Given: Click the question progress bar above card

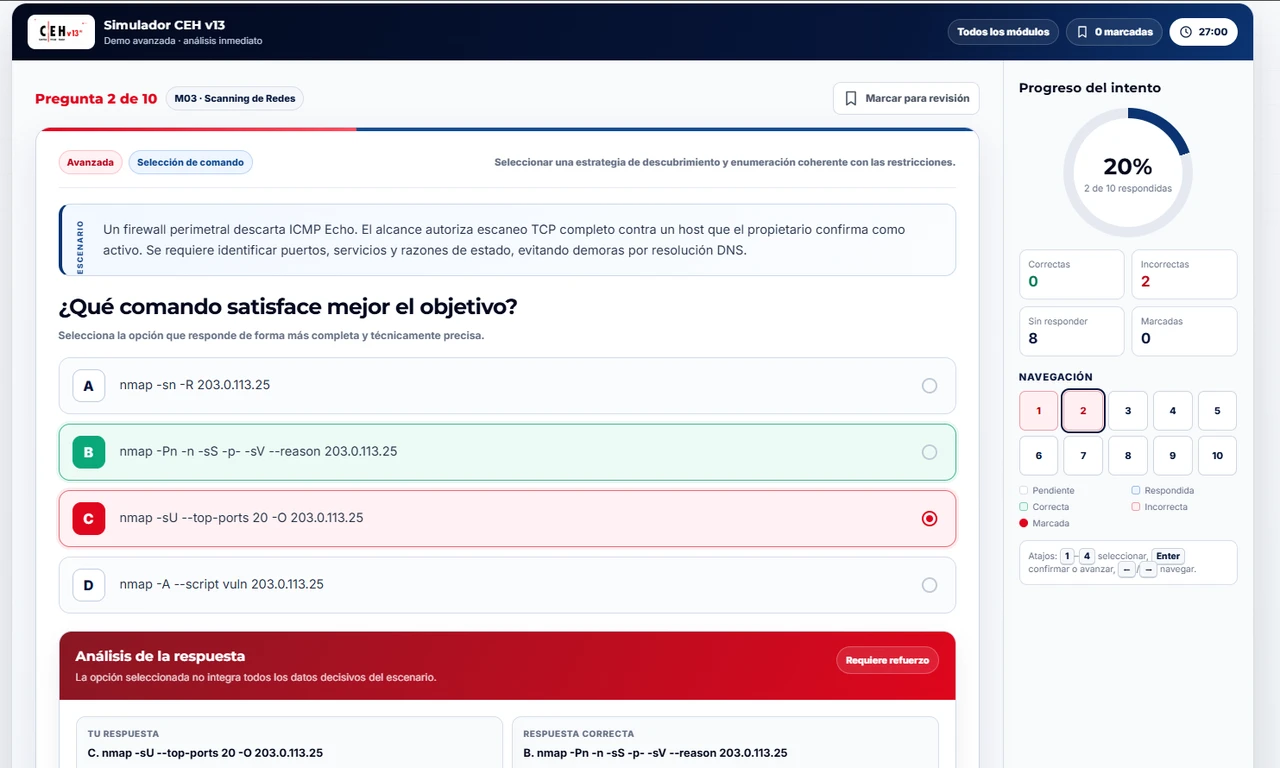Looking at the screenshot, I should point(507,129).
